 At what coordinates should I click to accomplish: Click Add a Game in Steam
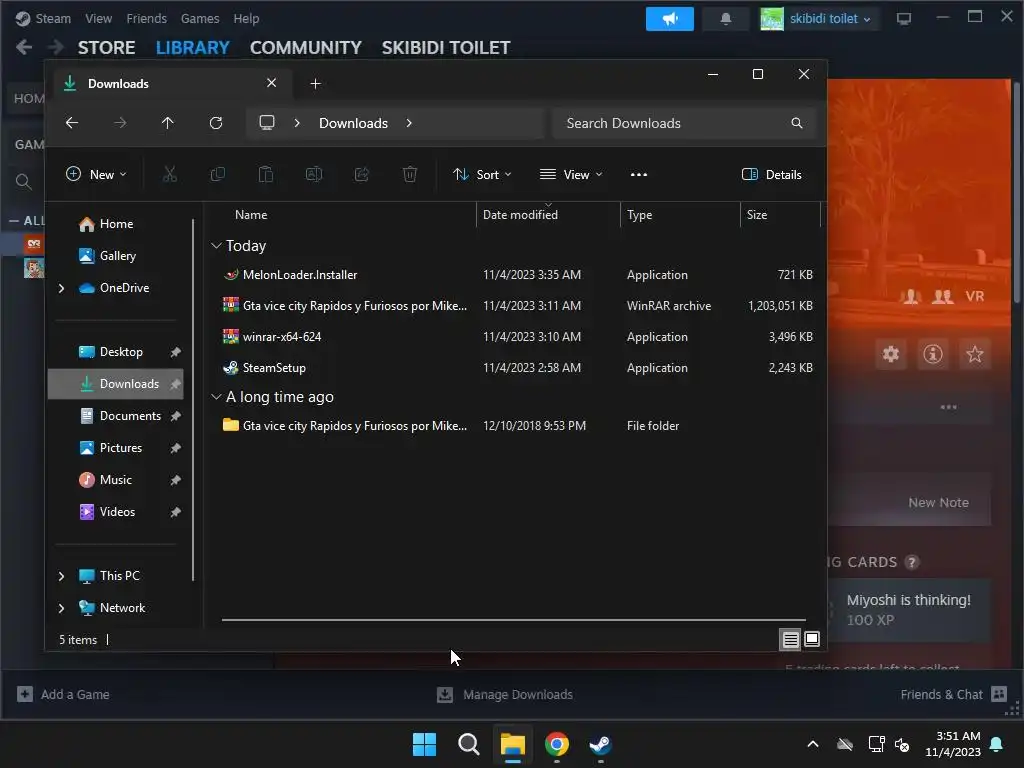[x=63, y=694]
